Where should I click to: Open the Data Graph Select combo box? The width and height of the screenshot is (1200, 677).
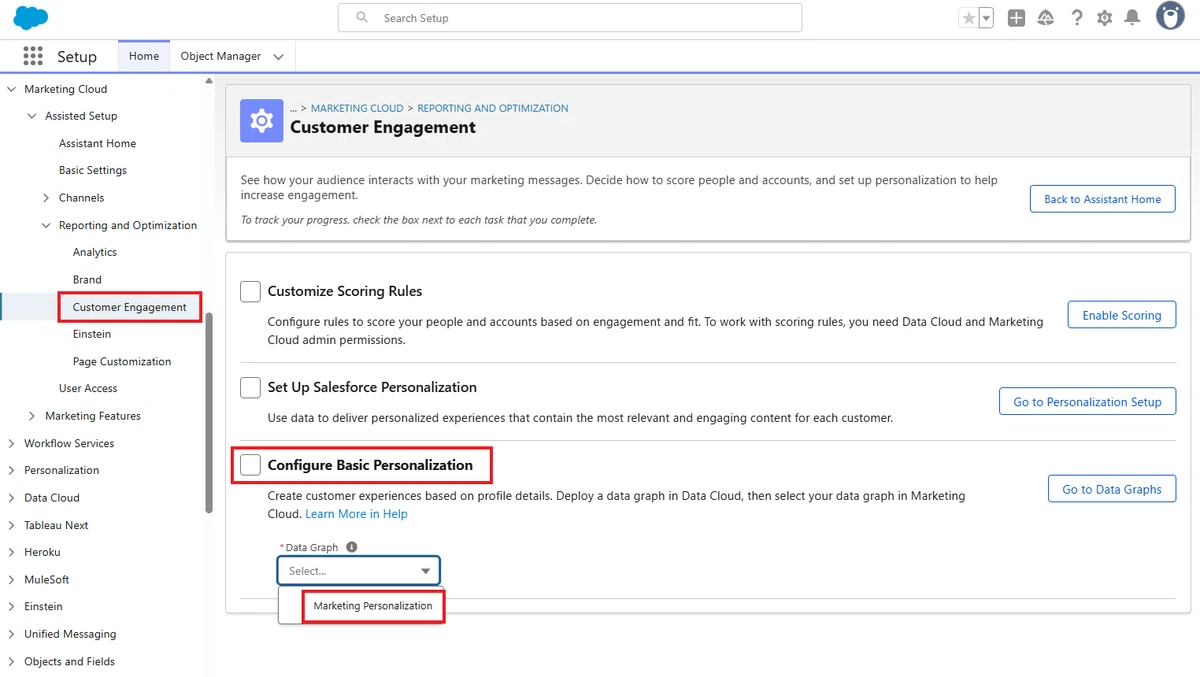358,571
